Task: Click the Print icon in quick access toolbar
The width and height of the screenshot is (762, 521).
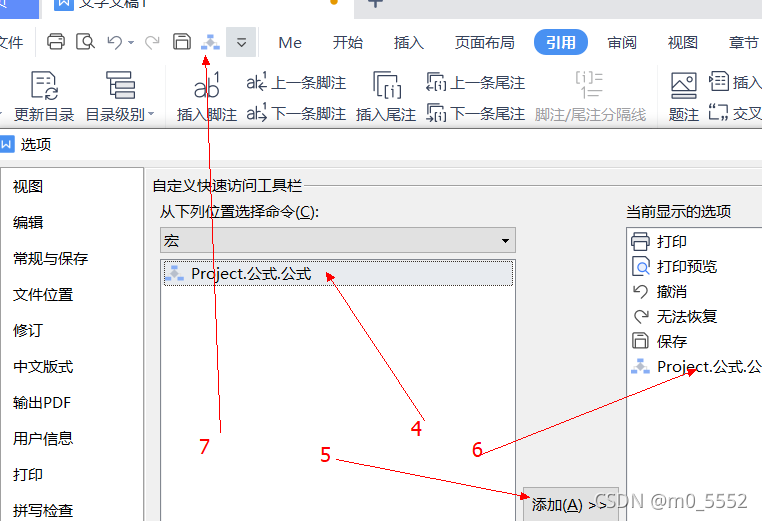Action: 56,42
